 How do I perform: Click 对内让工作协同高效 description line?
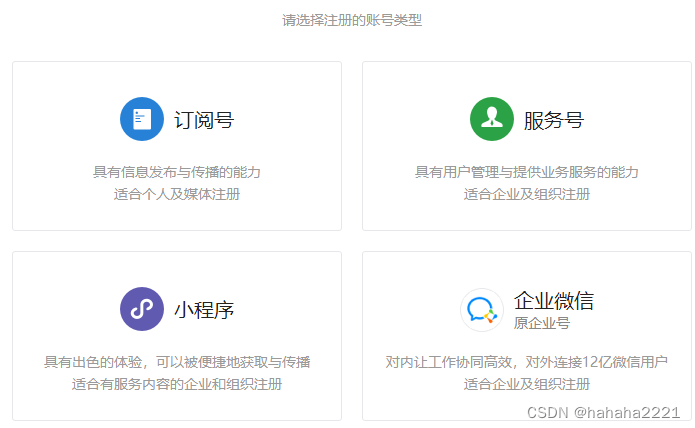(x=527, y=362)
